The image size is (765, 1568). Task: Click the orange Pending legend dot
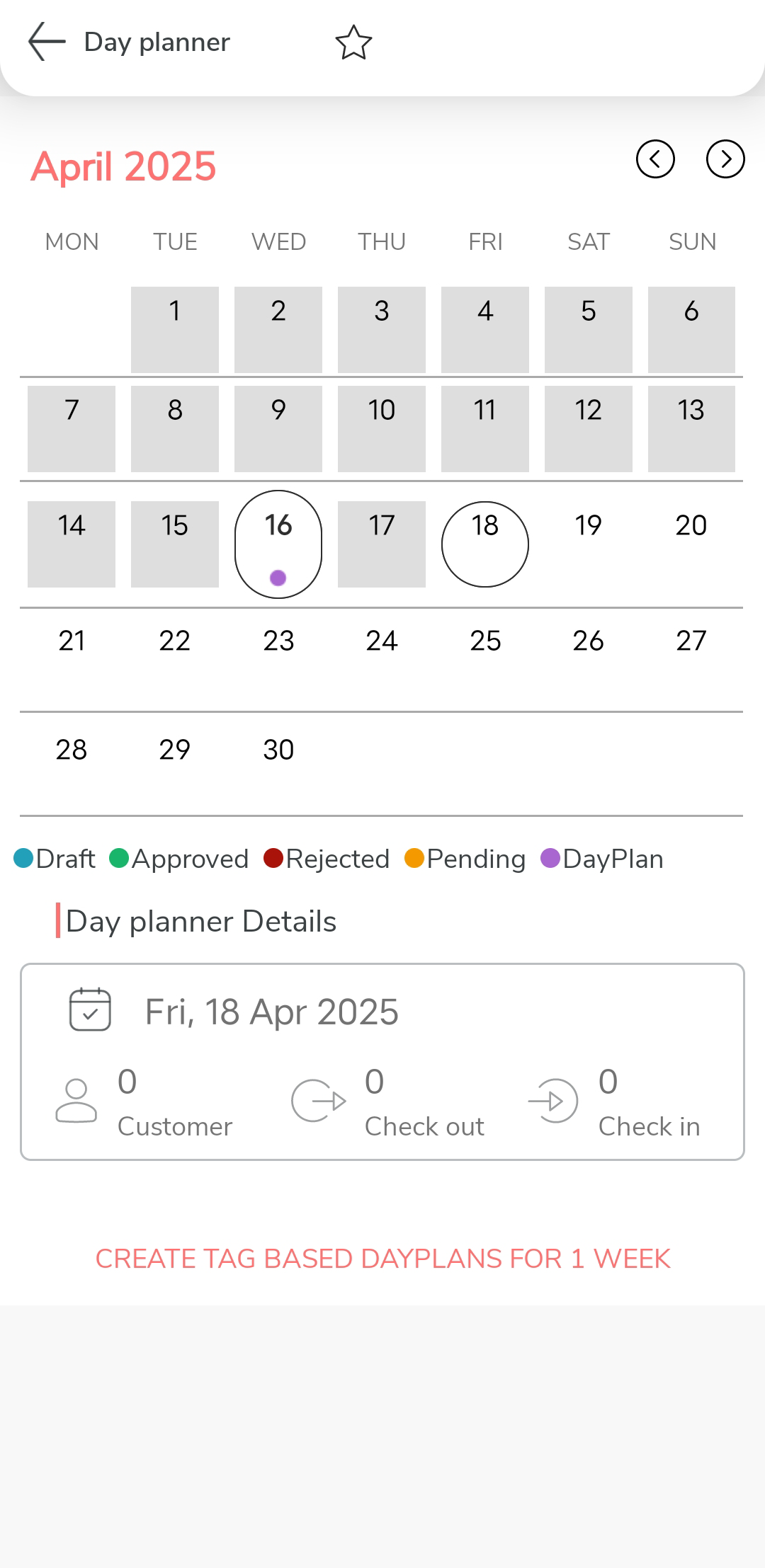414,859
